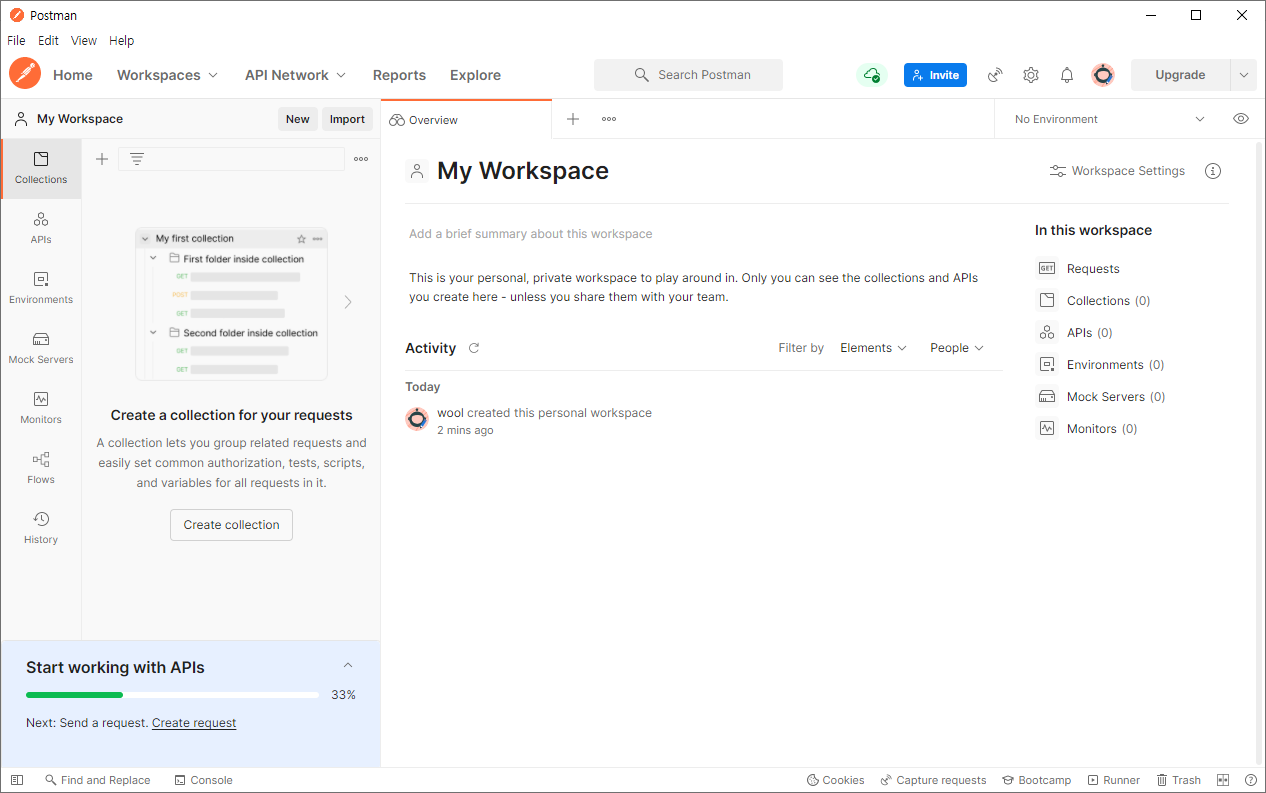
Task: Open the help question mark icon
Action: coord(1251,780)
